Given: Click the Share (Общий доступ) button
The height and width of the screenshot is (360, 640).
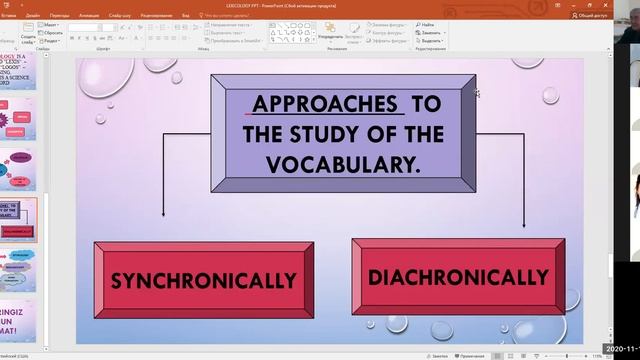Looking at the screenshot, I should (590, 16).
